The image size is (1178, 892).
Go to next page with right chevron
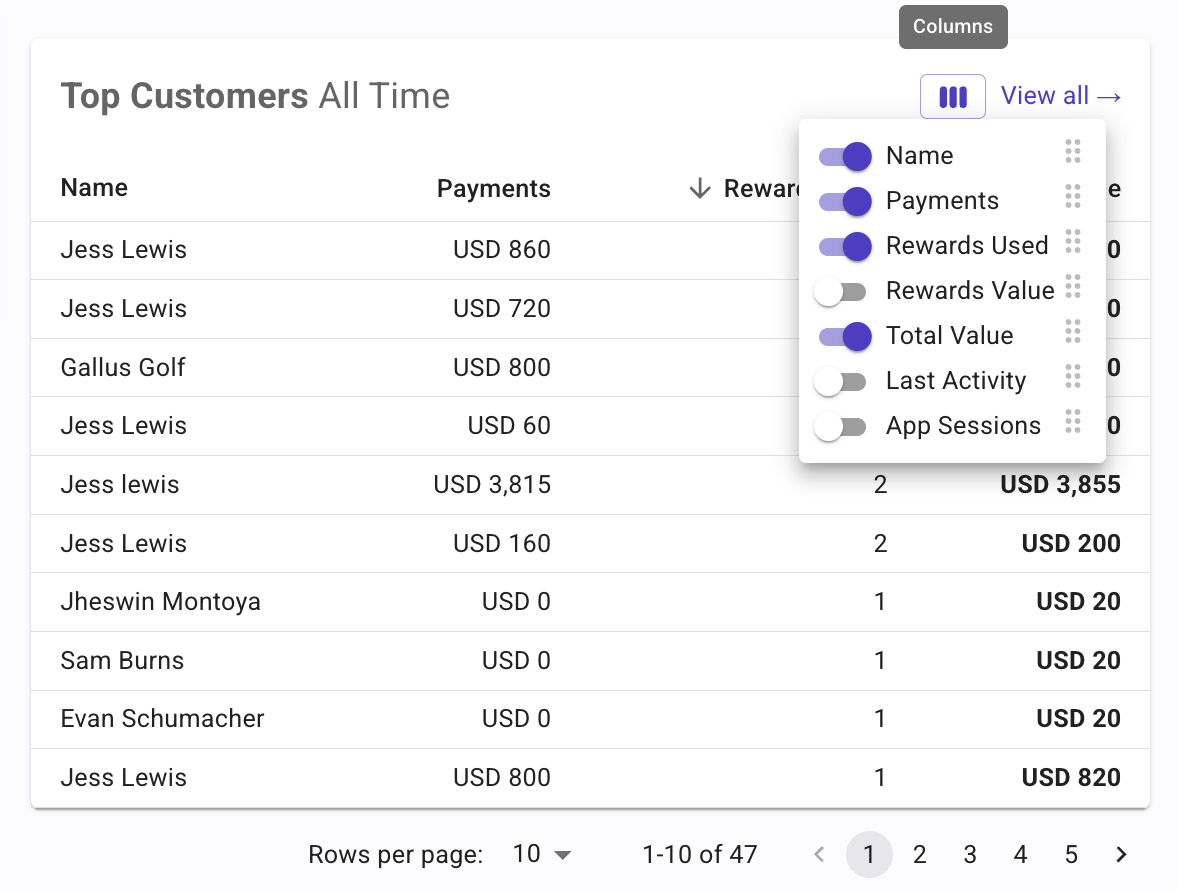pos(1121,855)
